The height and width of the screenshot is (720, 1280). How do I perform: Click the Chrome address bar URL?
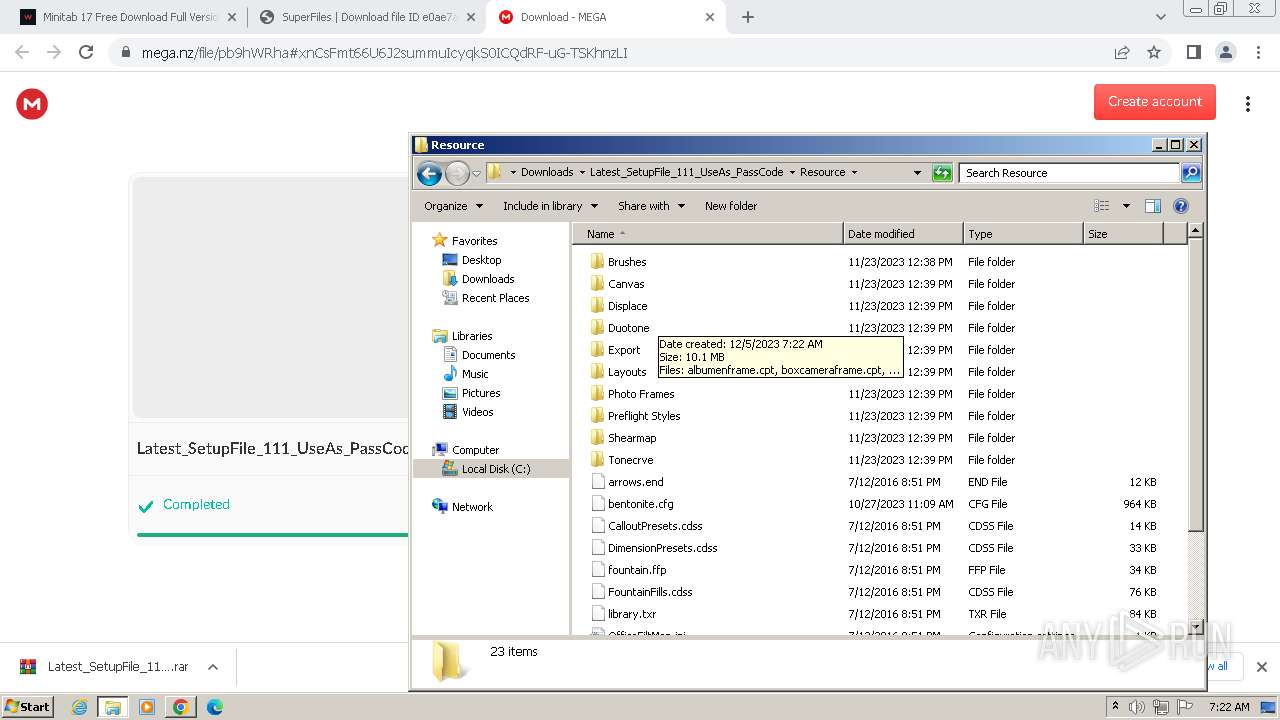(x=385, y=53)
